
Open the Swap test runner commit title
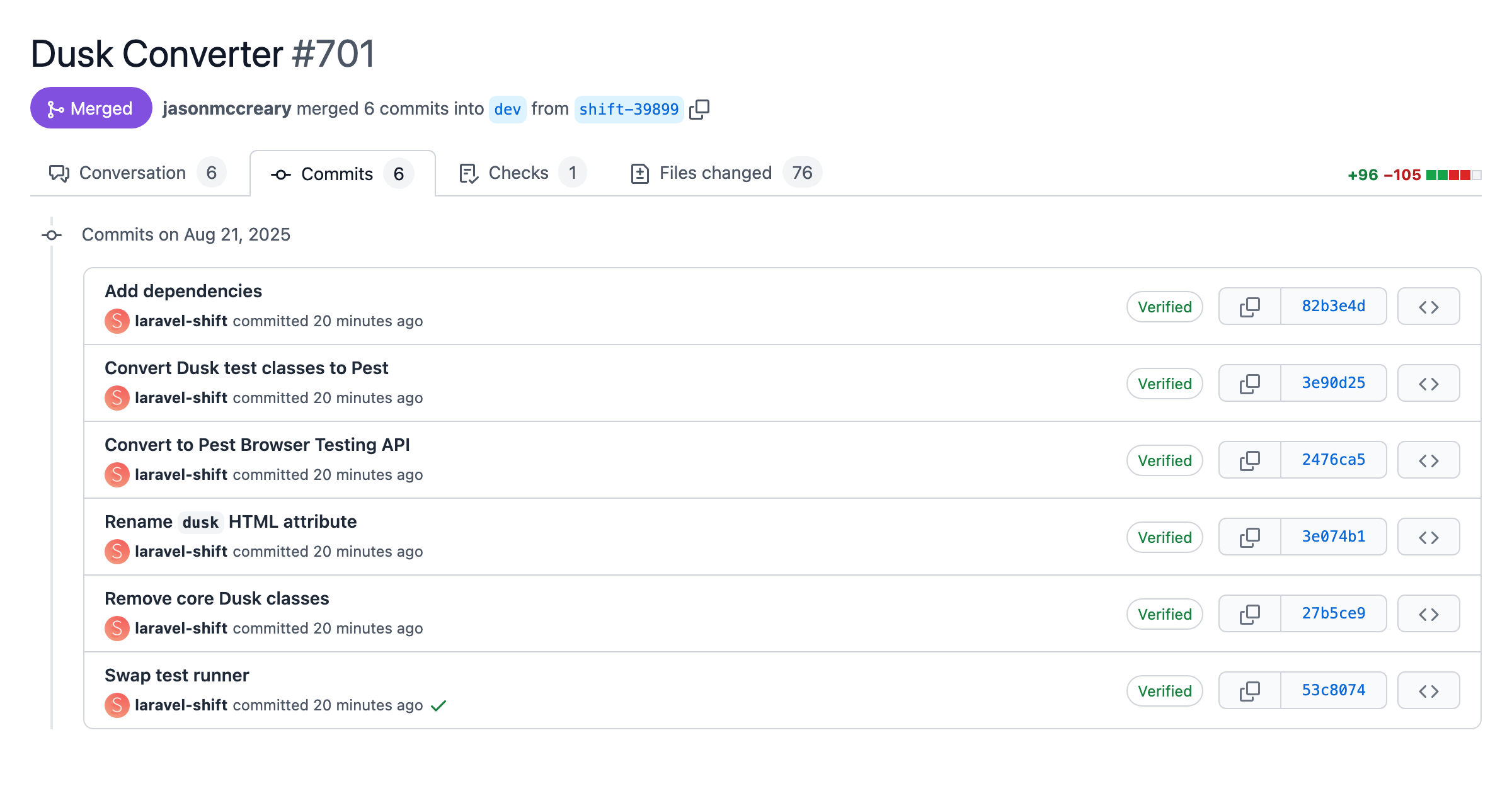tap(177, 675)
